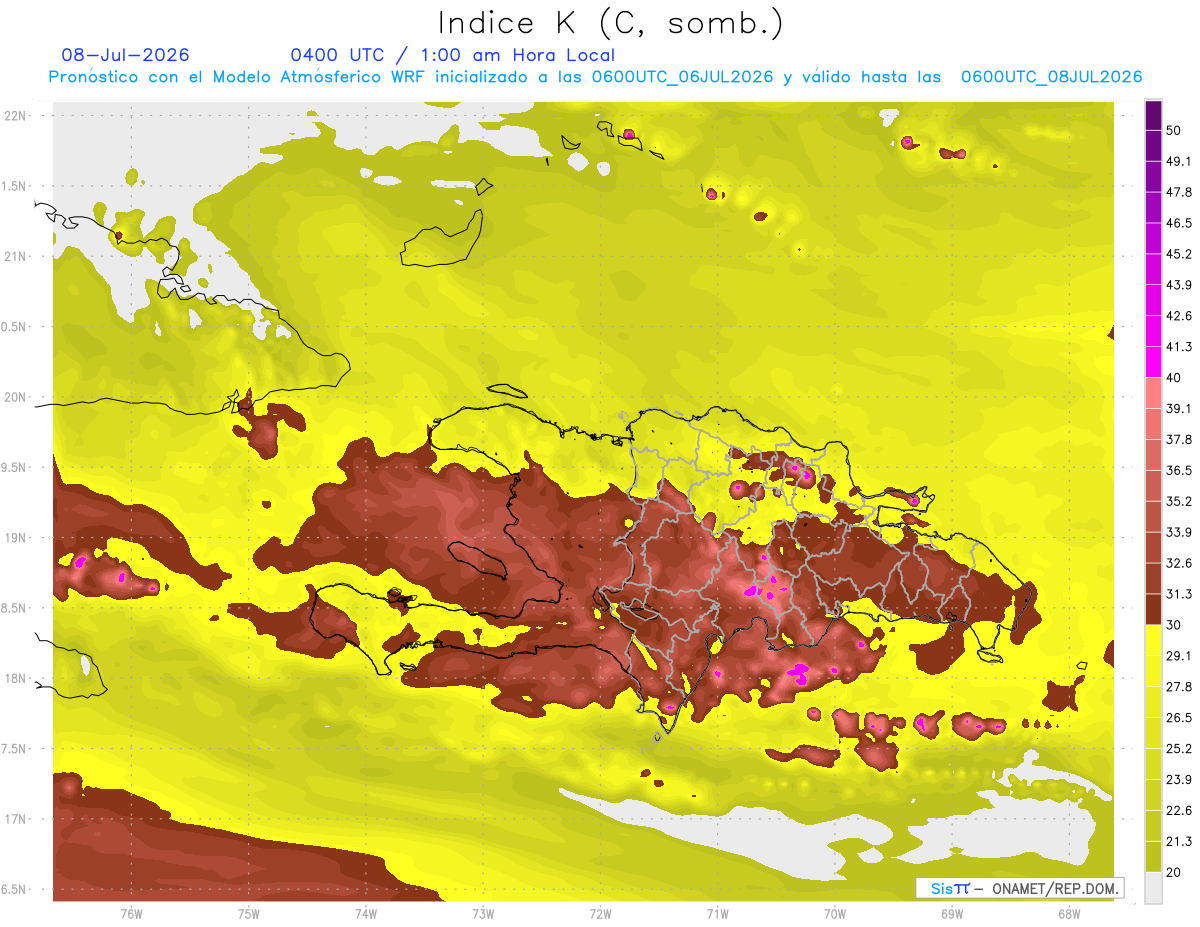Image resolution: width=1200 pixels, height=927 pixels.
Task: Click the '40' colorbar value
Action: tap(1175, 377)
